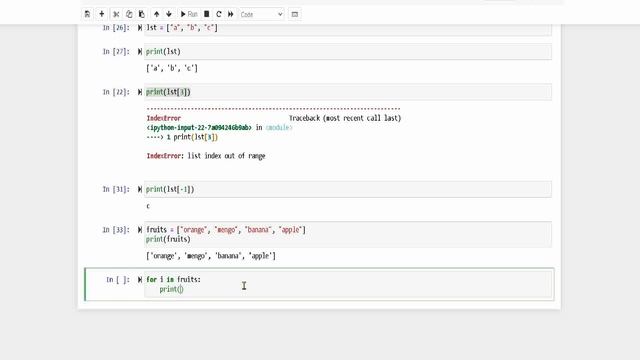The image size is (640, 360).
Task: Click the code cell containing print(lst[-1])
Action: click(348, 189)
